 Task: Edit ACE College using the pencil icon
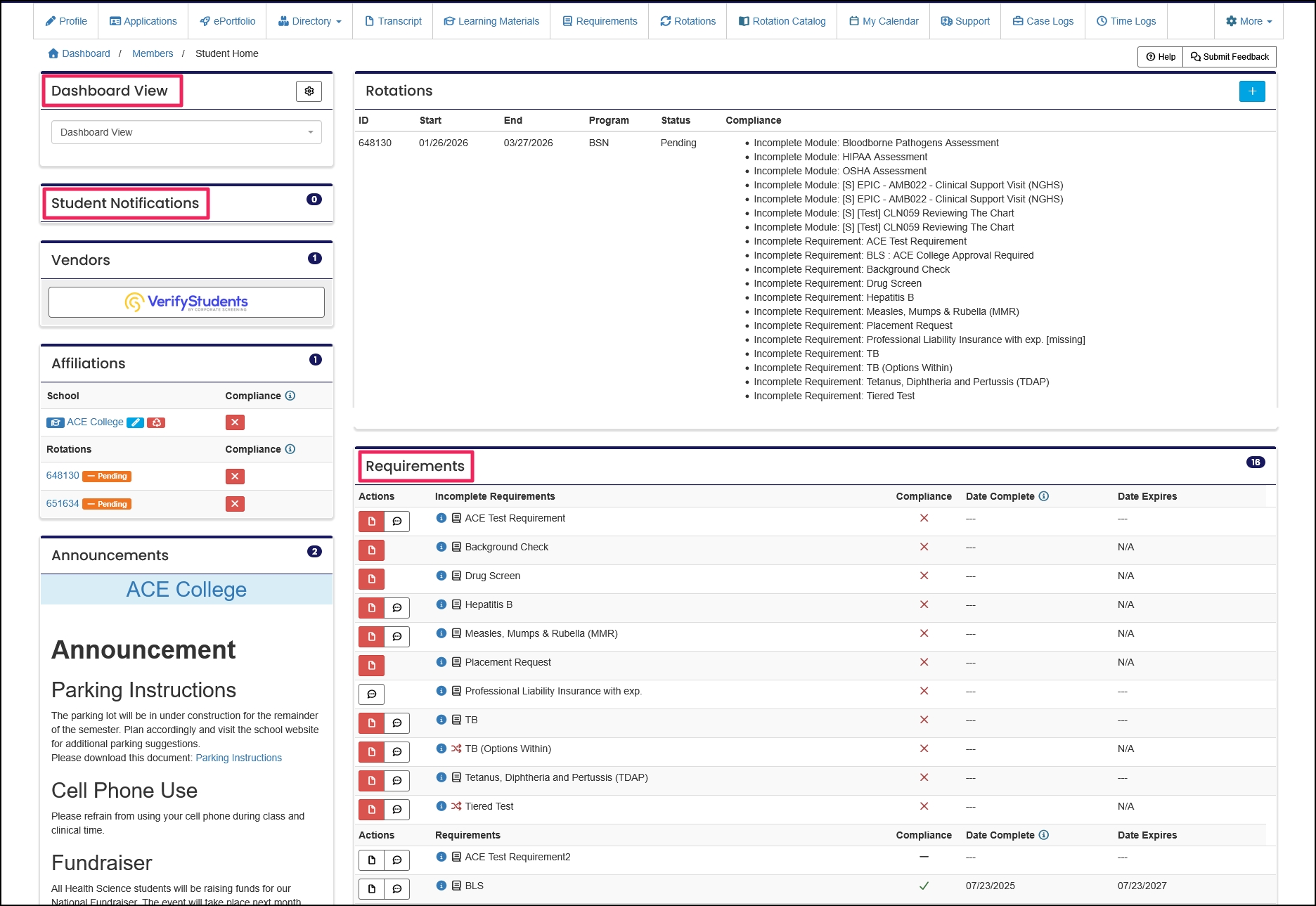point(135,422)
